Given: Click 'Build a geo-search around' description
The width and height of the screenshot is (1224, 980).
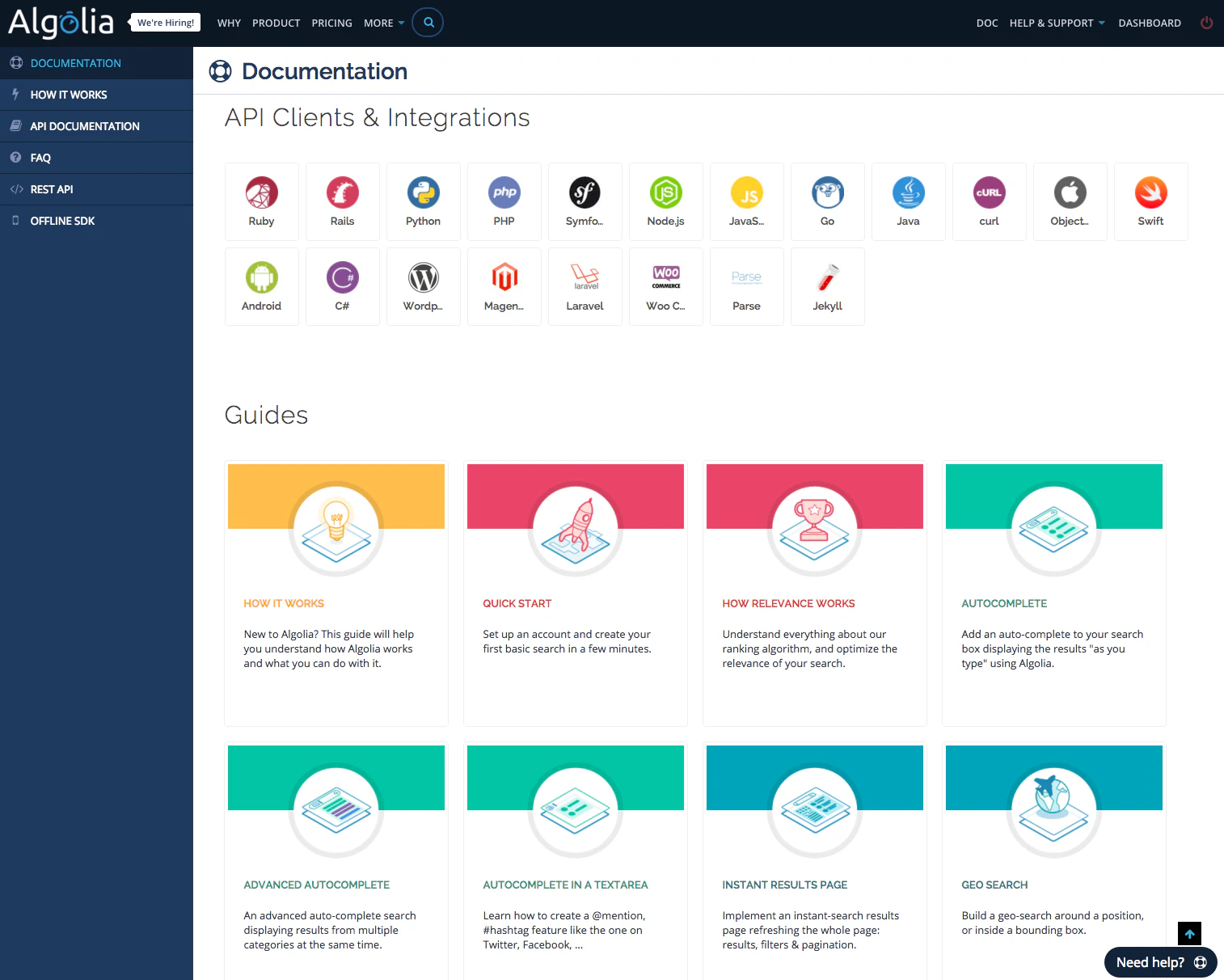Looking at the screenshot, I should click(x=1053, y=923).
